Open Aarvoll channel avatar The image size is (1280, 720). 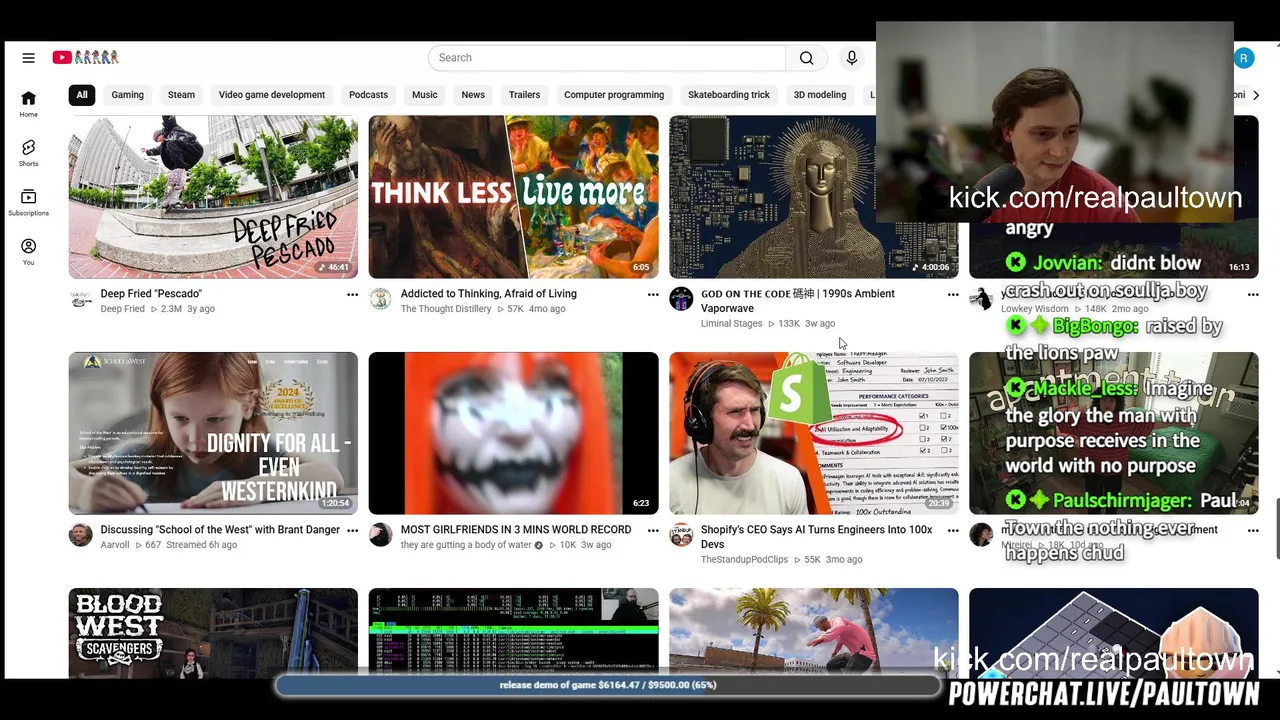pos(81,535)
